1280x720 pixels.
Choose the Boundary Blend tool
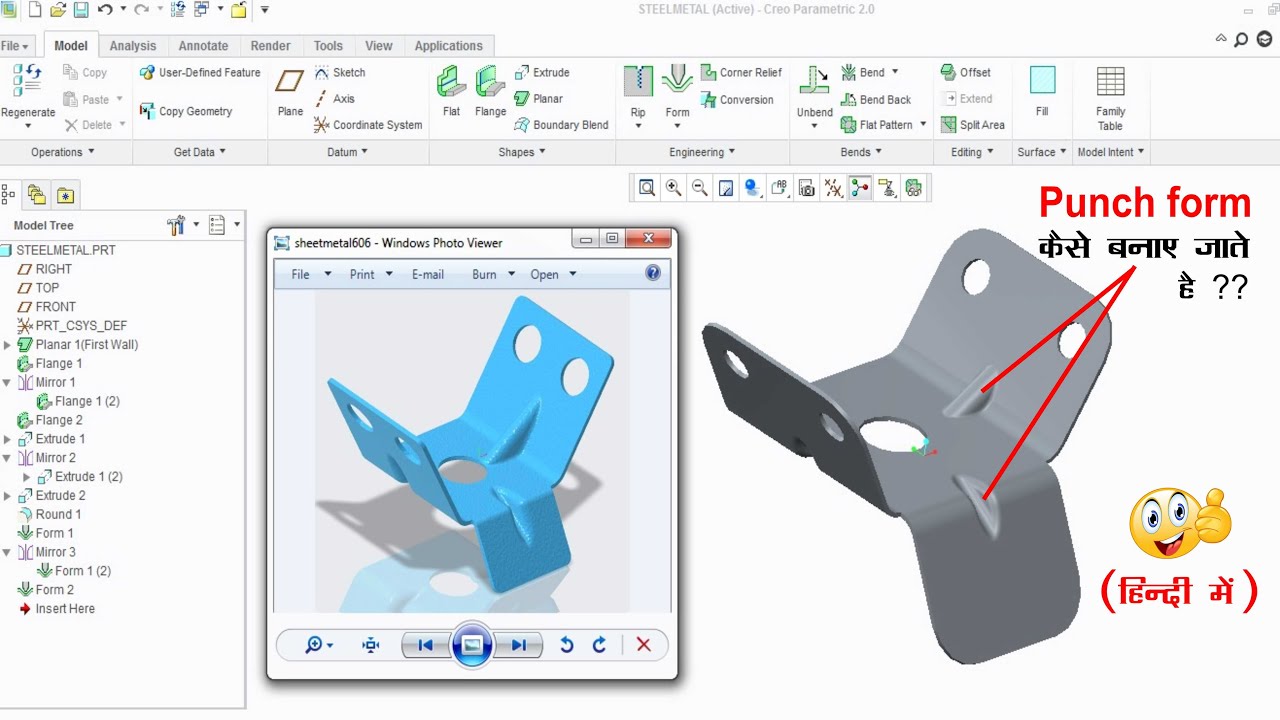(561, 125)
